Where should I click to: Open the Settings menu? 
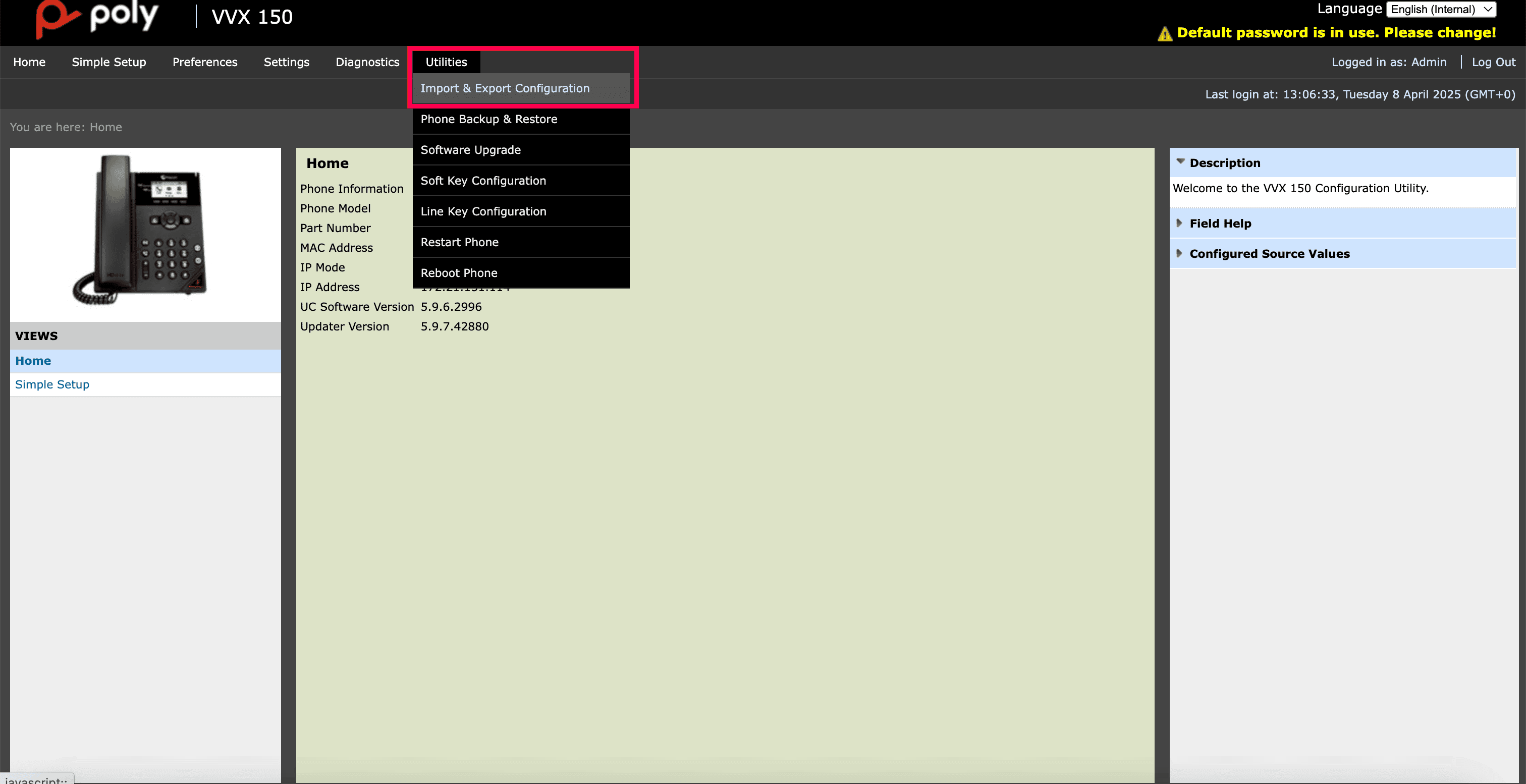point(286,62)
